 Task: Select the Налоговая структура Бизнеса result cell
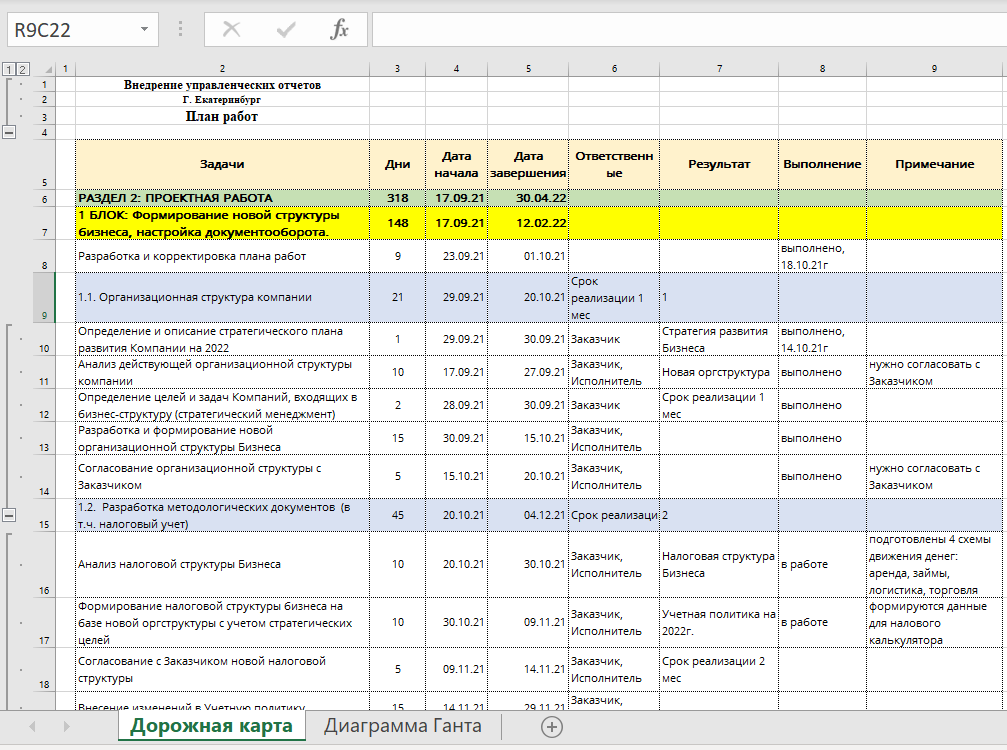click(719, 564)
